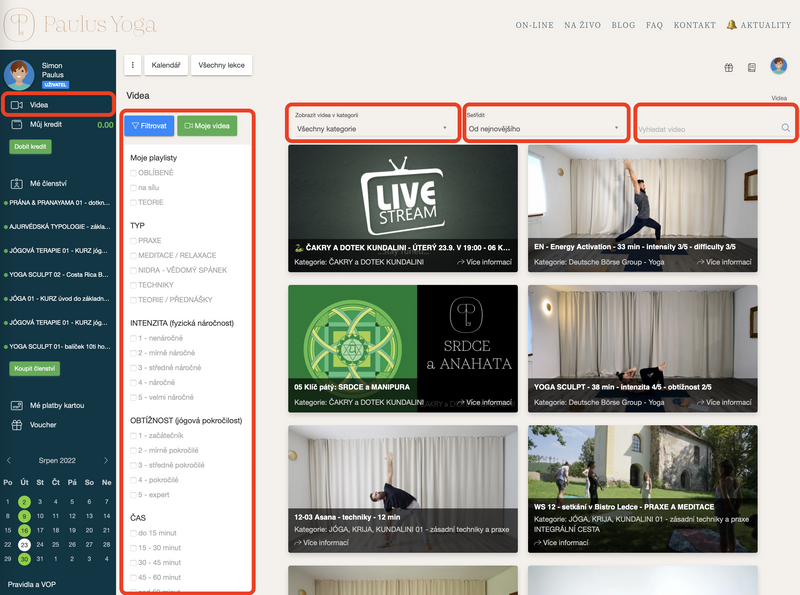Image resolution: width=800 pixels, height=595 pixels.
Task: Check the do 15 minut time filter
Action: click(x=133, y=533)
